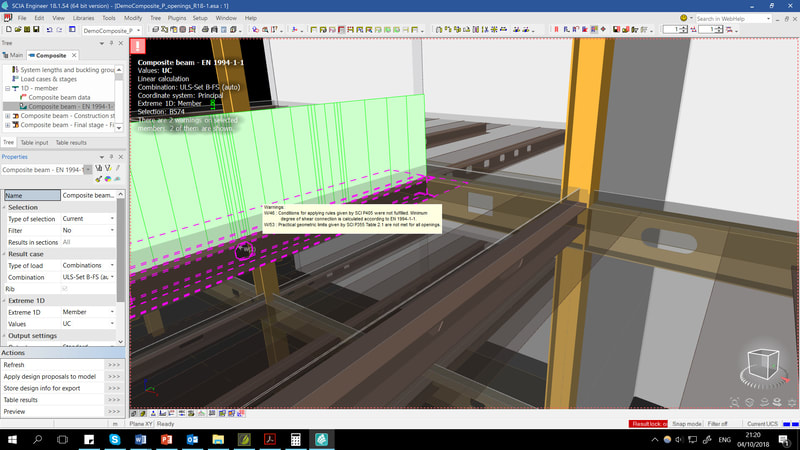Switch to the Main tab

pyautogui.click(x=13, y=55)
